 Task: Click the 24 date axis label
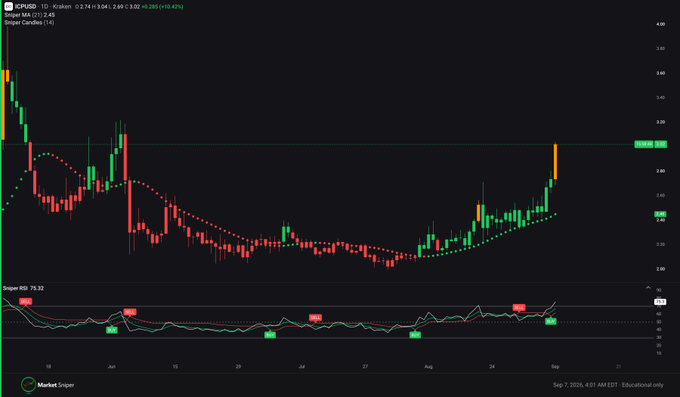coord(492,367)
